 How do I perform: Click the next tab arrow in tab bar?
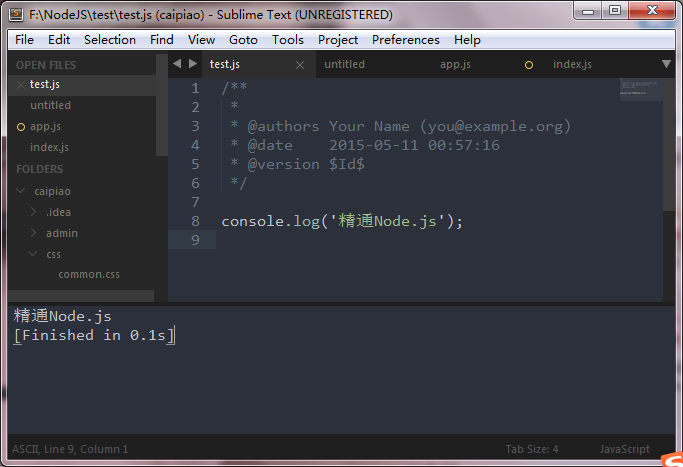pyautogui.click(x=193, y=64)
